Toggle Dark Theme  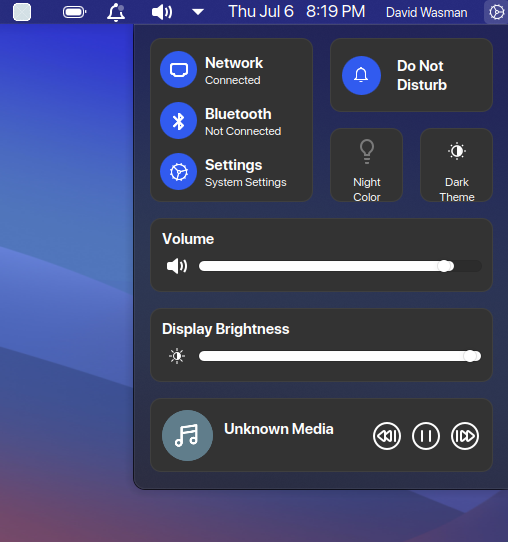[457, 165]
